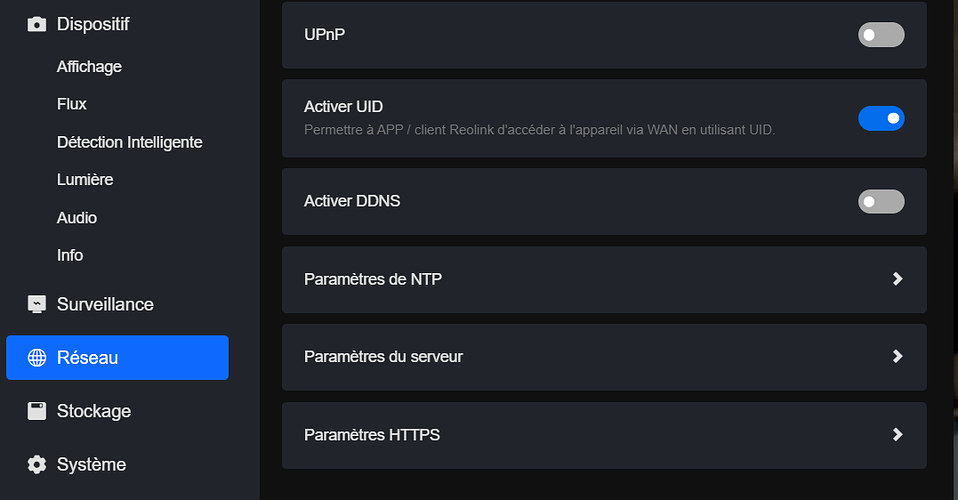Click the globe icon beside Réseau

click(x=37, y=358)
